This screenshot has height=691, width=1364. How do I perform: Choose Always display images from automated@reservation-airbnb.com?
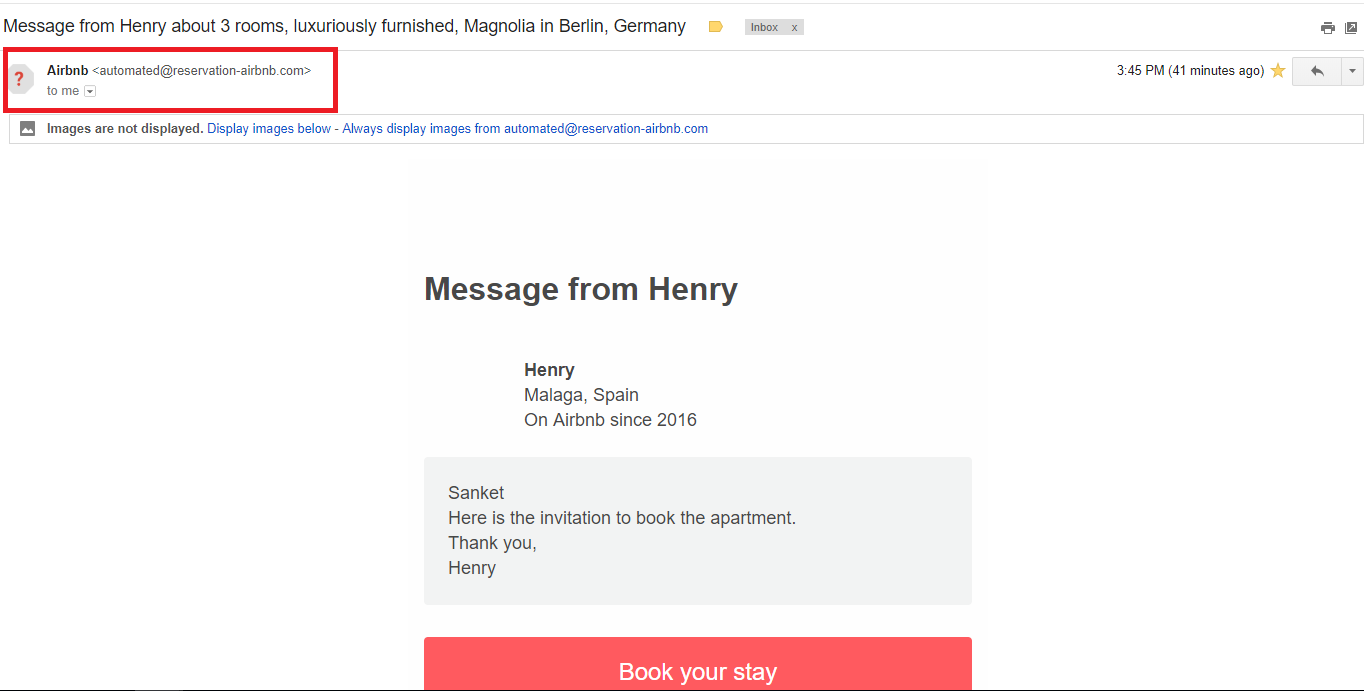tap(525, 128)
